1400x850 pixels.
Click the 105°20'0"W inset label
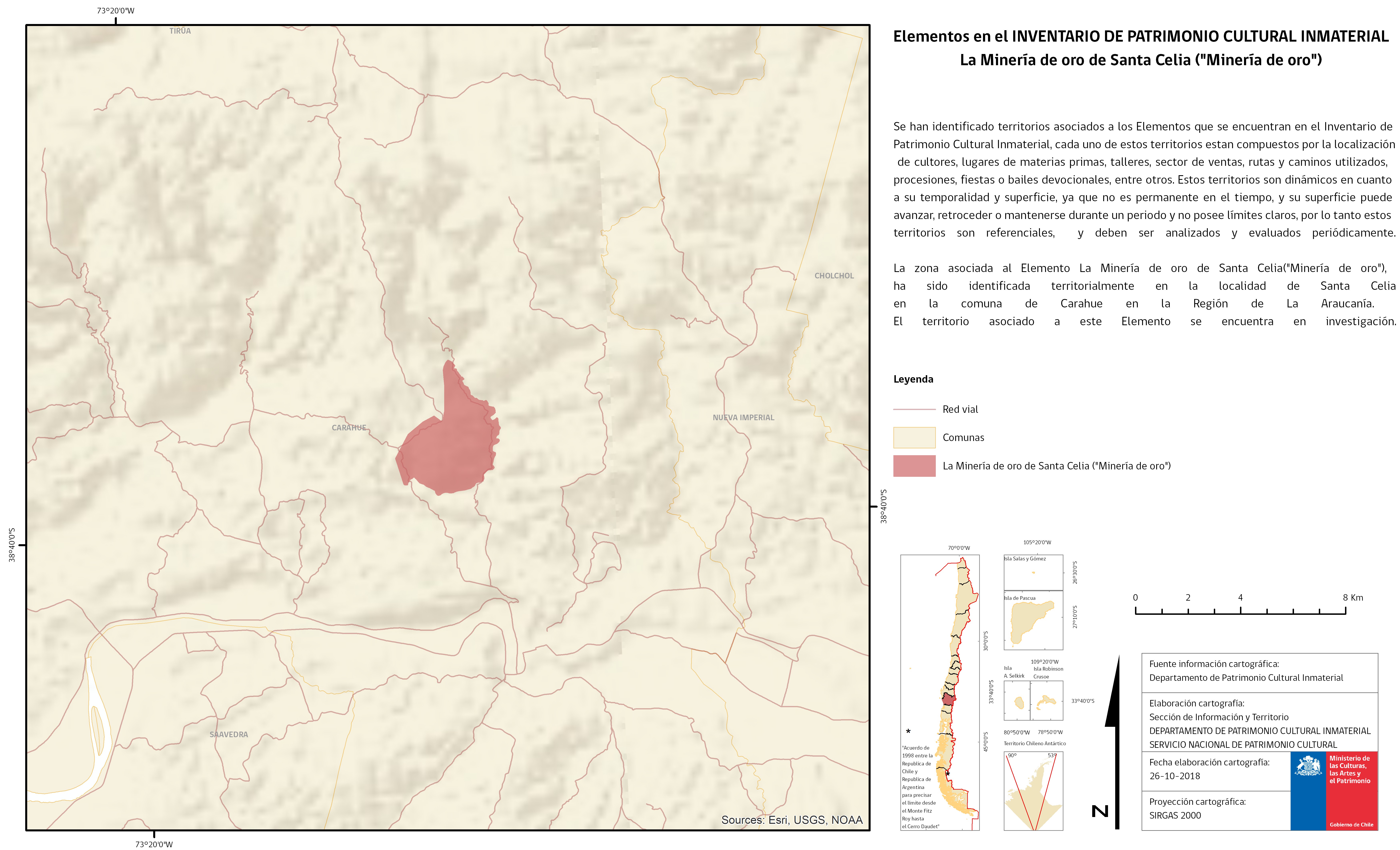[x=1038, y=543]
